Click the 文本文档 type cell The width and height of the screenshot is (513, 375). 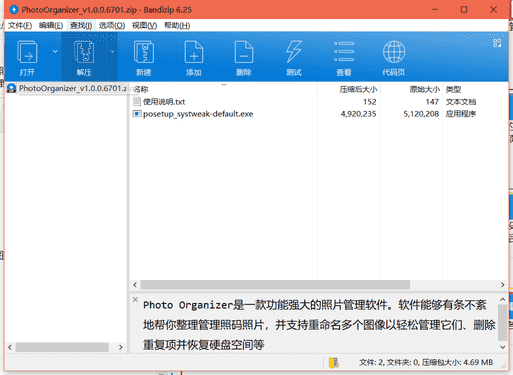coord(461,102)
